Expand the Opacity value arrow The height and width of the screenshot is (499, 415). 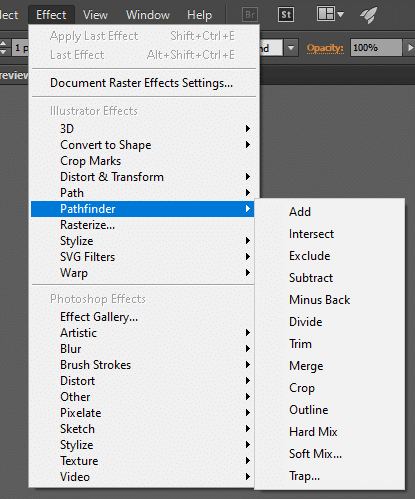[410, 48]
